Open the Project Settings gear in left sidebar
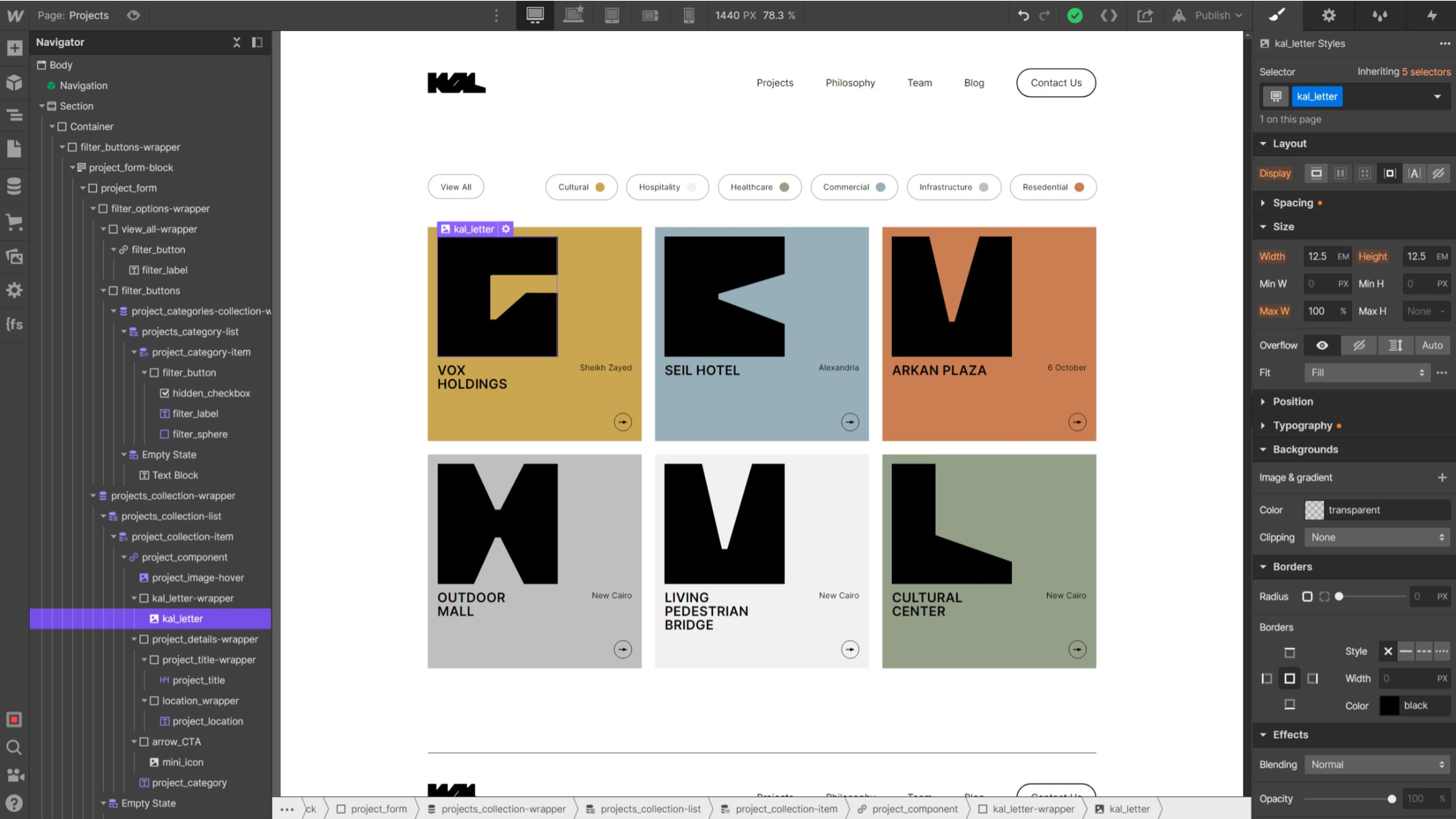The image size is (1456, 819). pos(15,290)
